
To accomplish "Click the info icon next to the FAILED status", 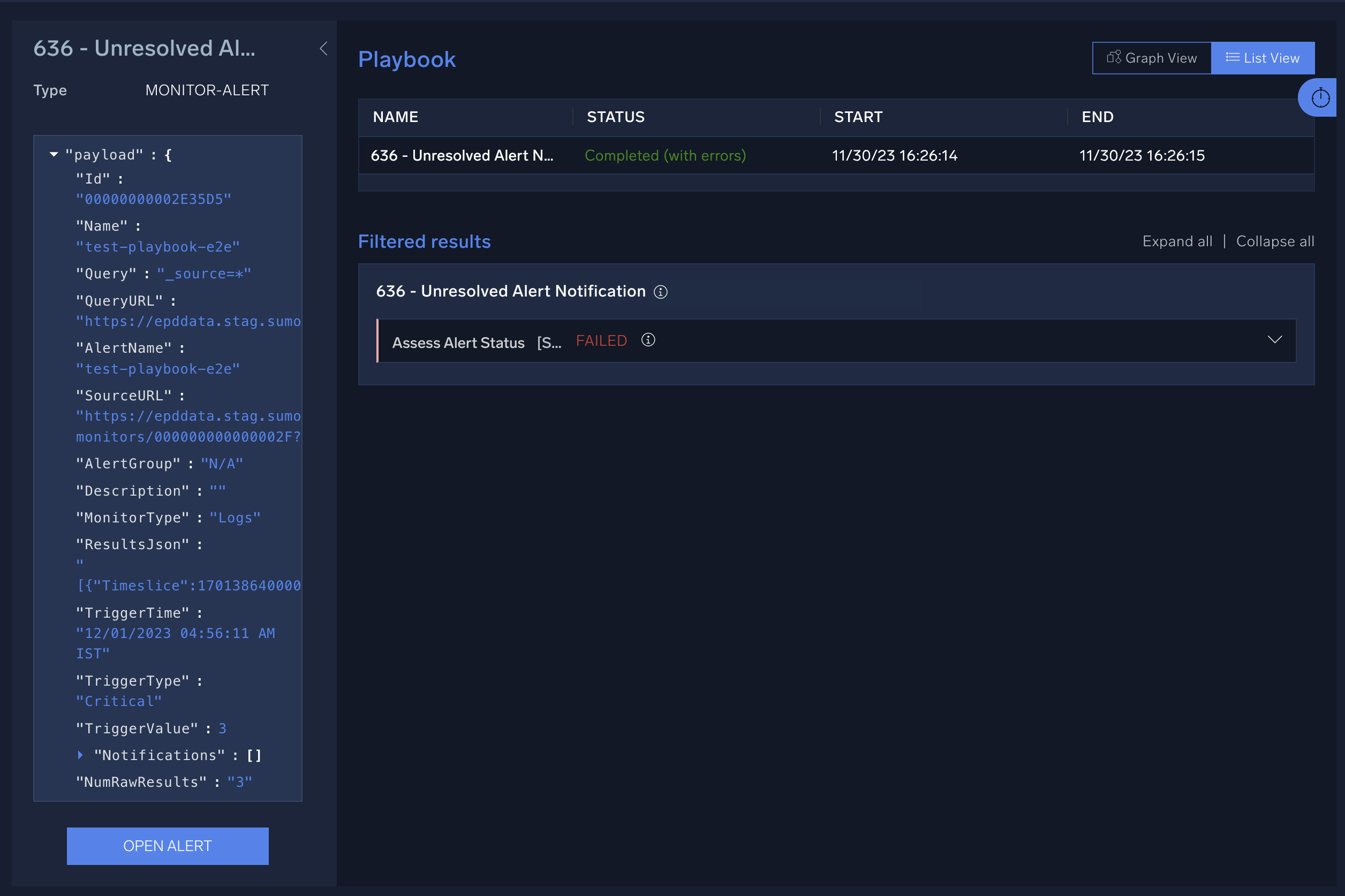I will [x=649, y=339].
